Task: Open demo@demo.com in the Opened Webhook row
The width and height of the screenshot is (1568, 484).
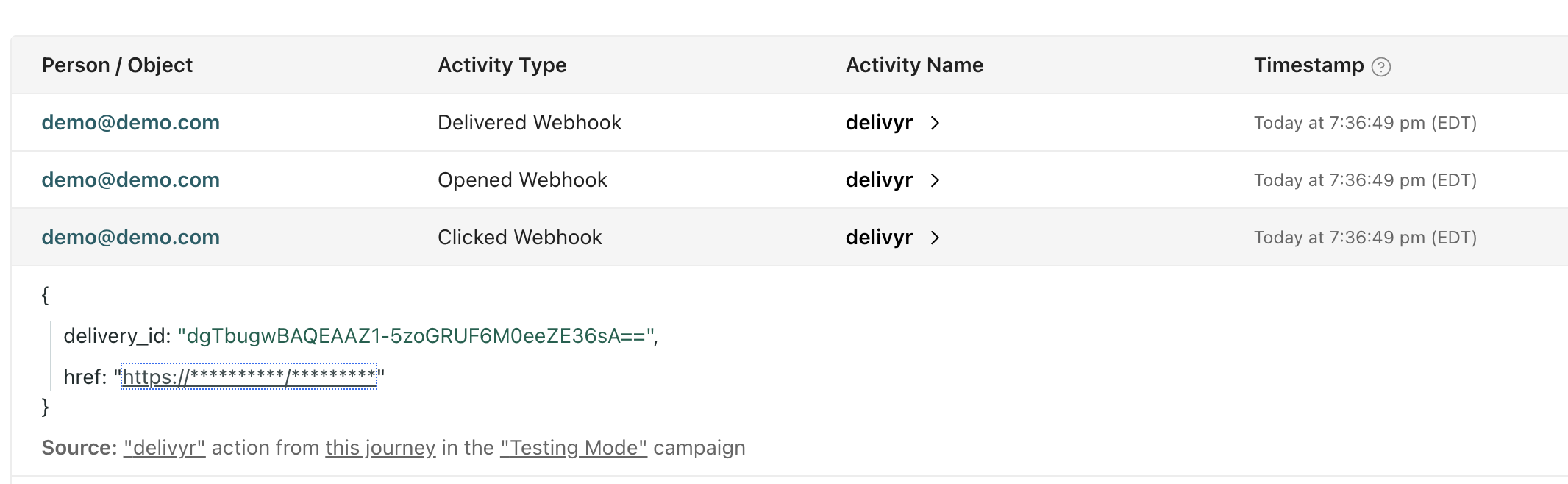Action: click(x=130, y=180)
